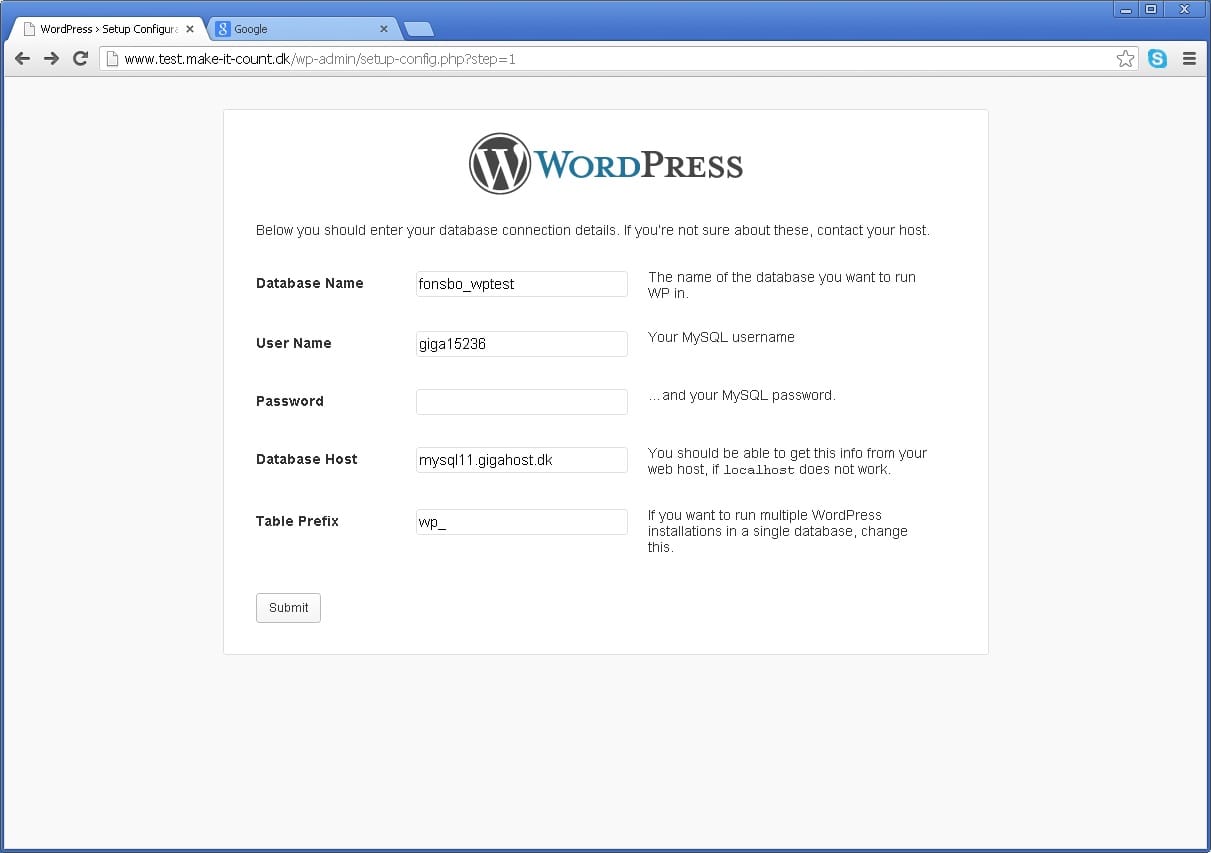Click the browser Back arrow
1211x853 pixels.
[x=22, y=59]
